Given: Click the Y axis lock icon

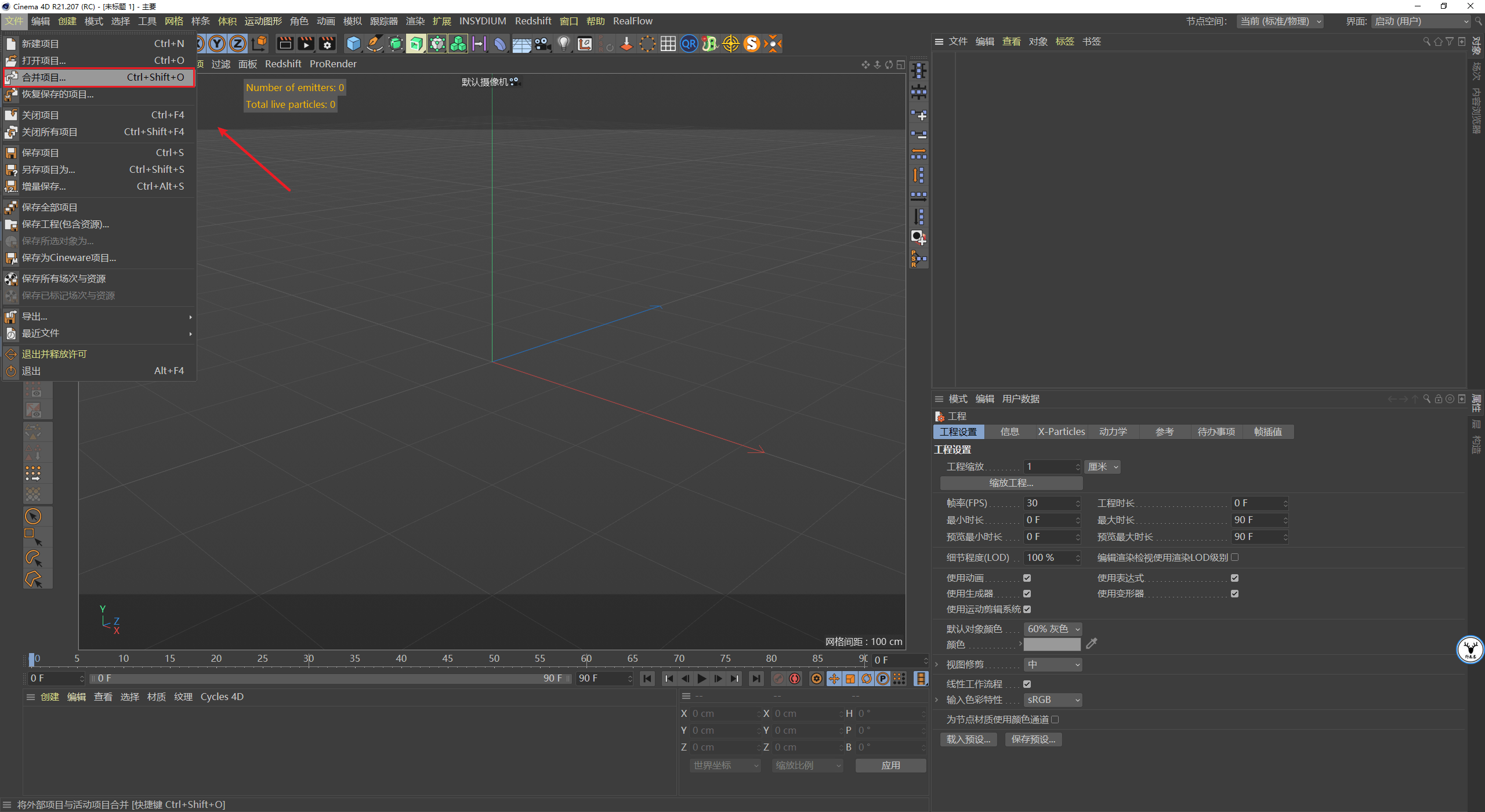Looking at the screenshot, I should [x=217, y=43].
